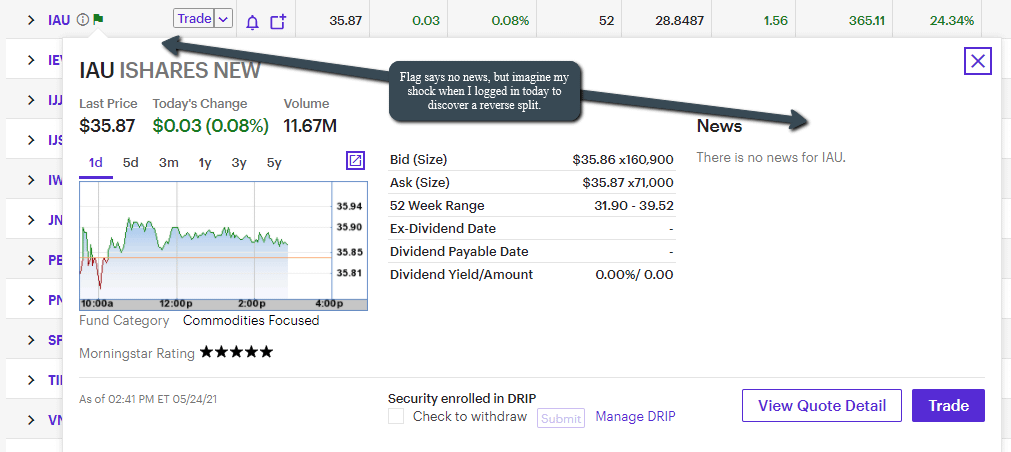Expand the price chart to full view
Image resolution: width=1011 pixels, height=452 pixels.
pos(355,161)
